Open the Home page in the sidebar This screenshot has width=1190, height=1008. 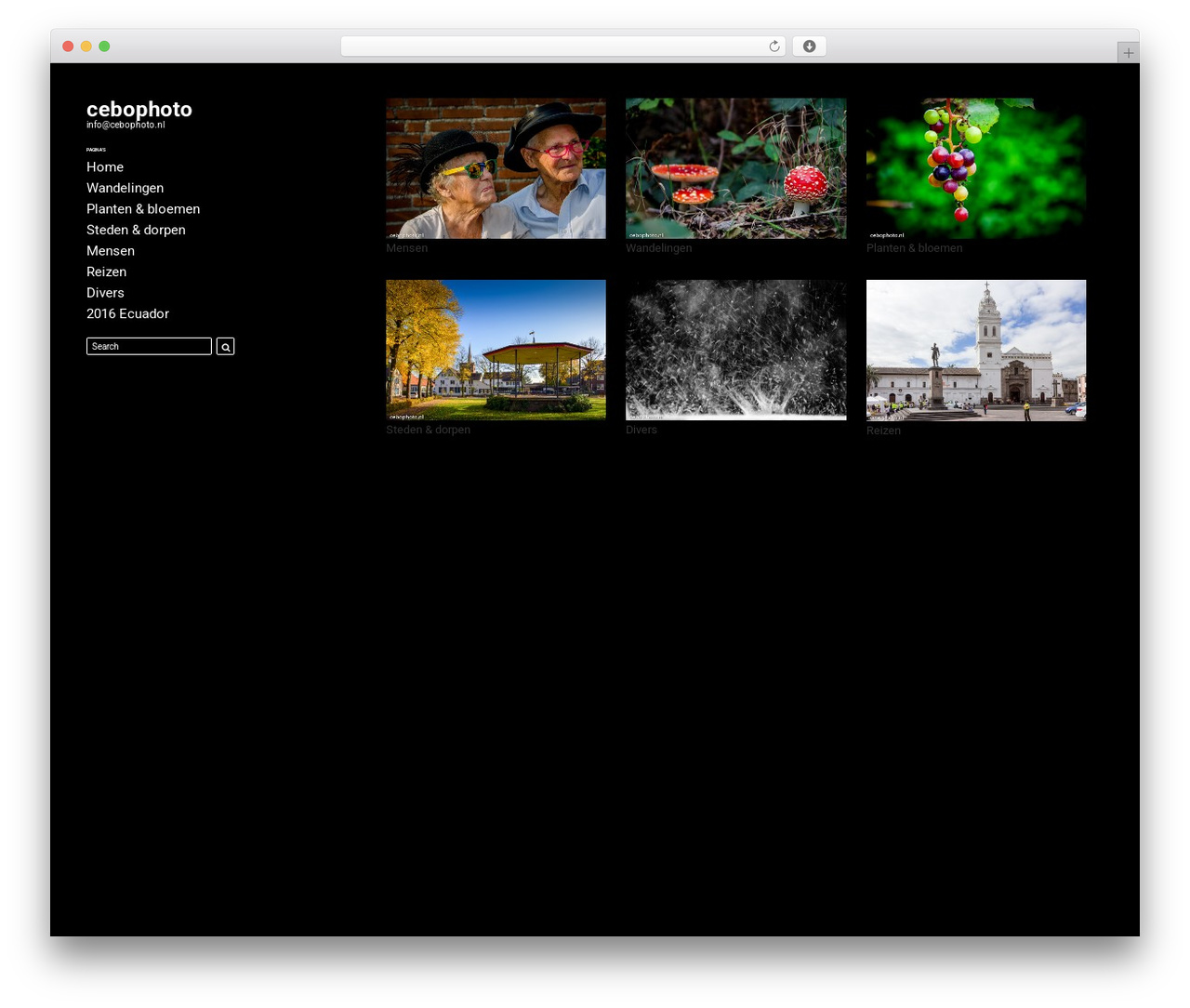point(105,167)
